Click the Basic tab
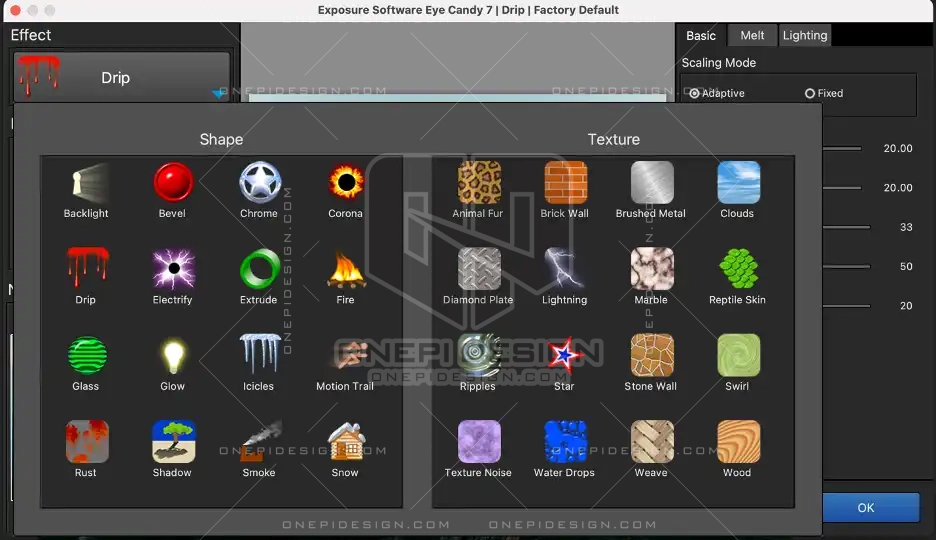Viewport: 936px width, 540px height. click(x=701, y=35)
